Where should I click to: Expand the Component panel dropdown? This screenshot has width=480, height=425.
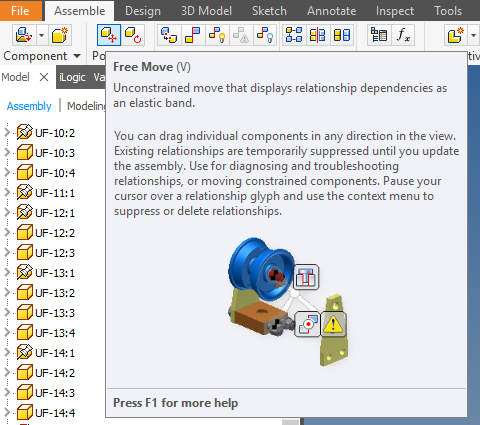click(77, 56)
